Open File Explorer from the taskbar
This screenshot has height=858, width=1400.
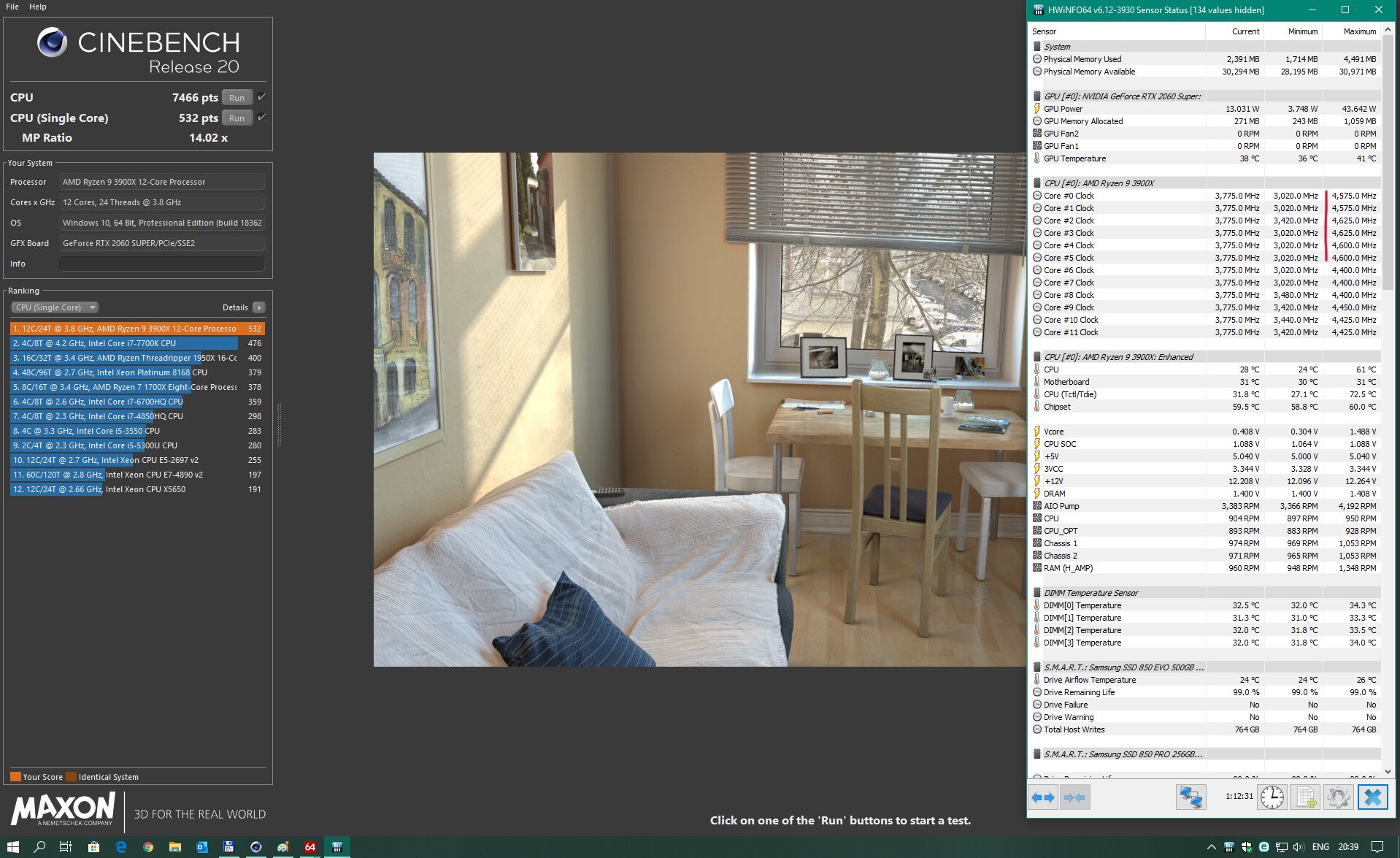[x=175, y=847]
